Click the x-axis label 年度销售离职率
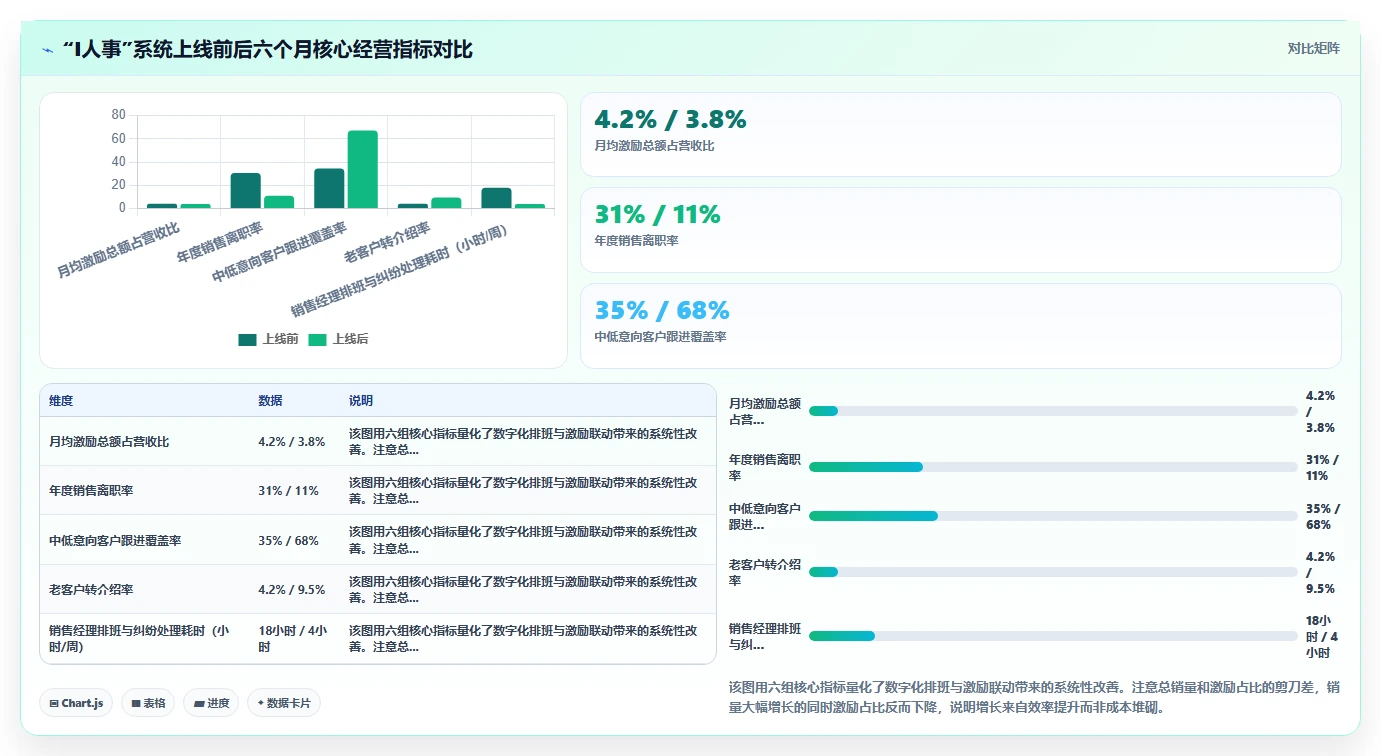This screenshot has height=756, width=1381. pyautogui.click(x=219, y=243)
